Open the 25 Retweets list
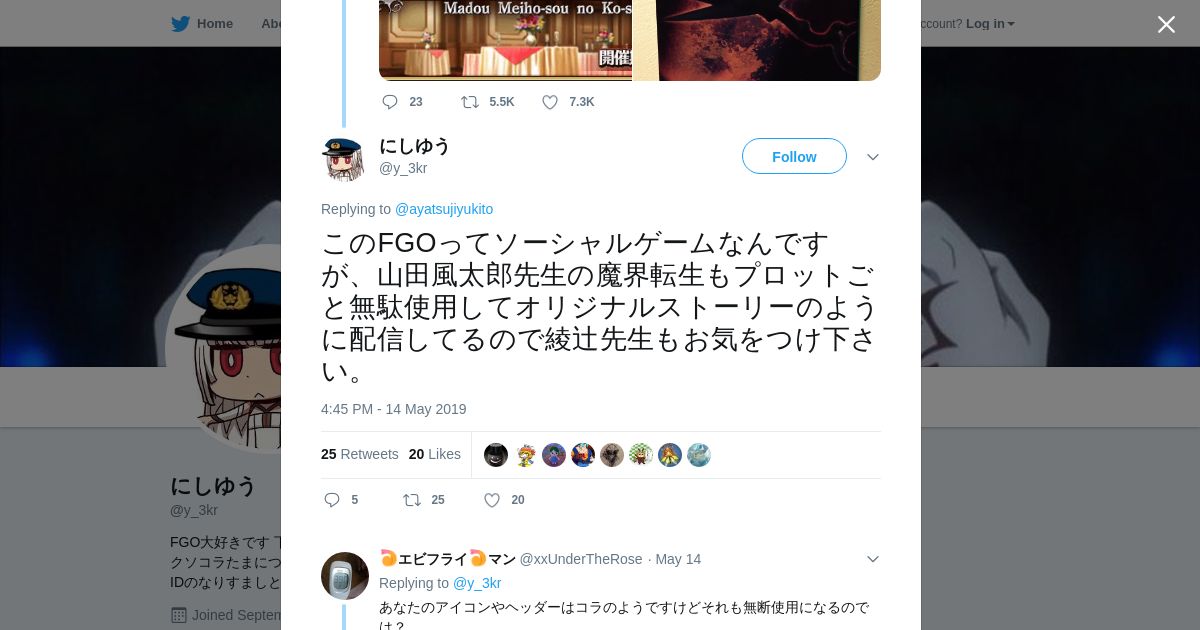The width and height of the screenshot is (1200, 630). pos(360,454)
